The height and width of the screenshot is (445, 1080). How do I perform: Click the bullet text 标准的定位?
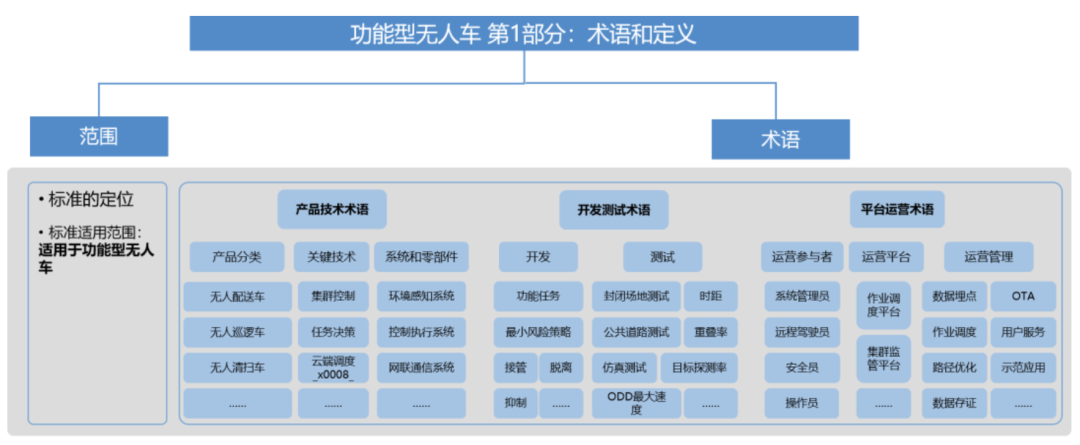tap(91, 200)
